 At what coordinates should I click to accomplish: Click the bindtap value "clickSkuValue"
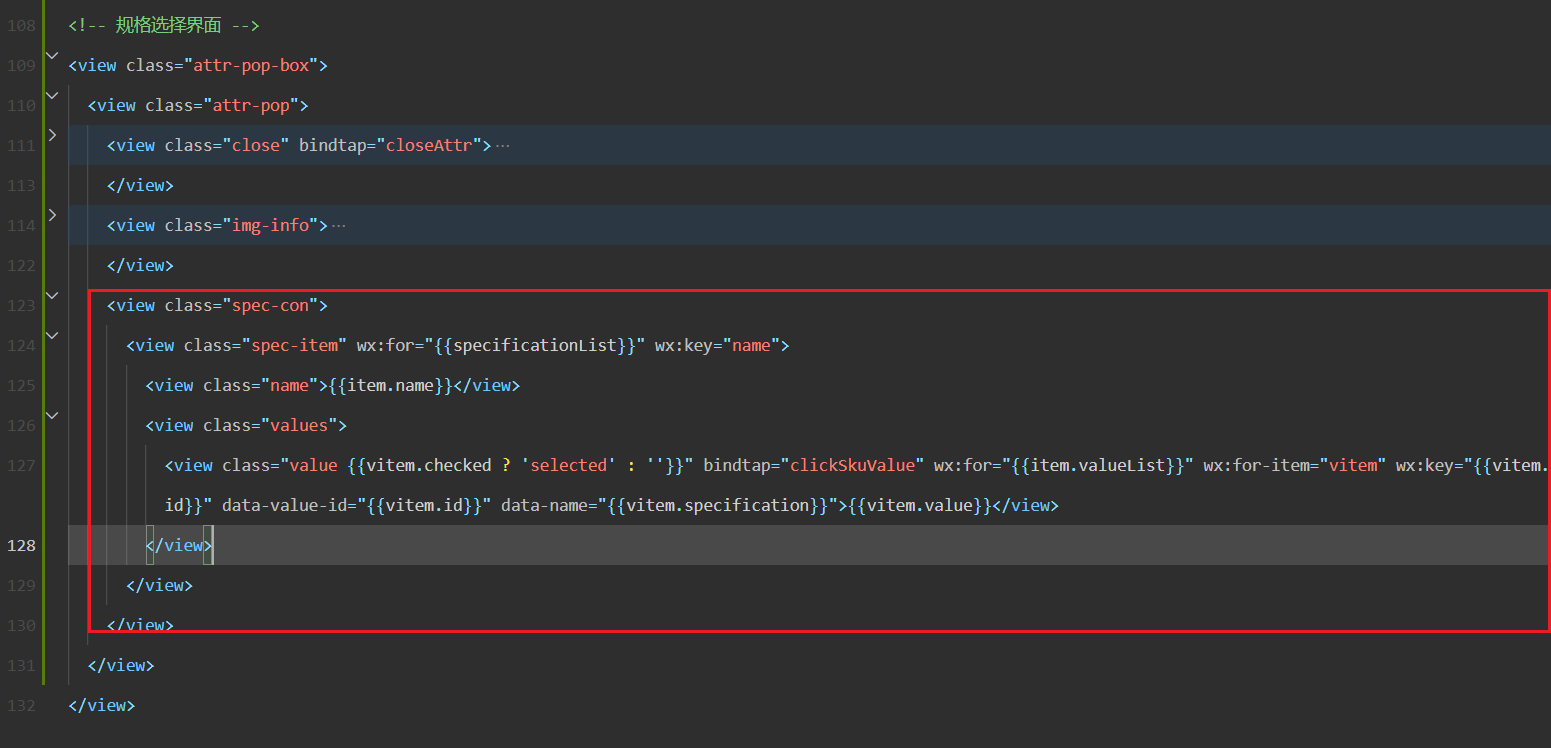coord(852,466)
